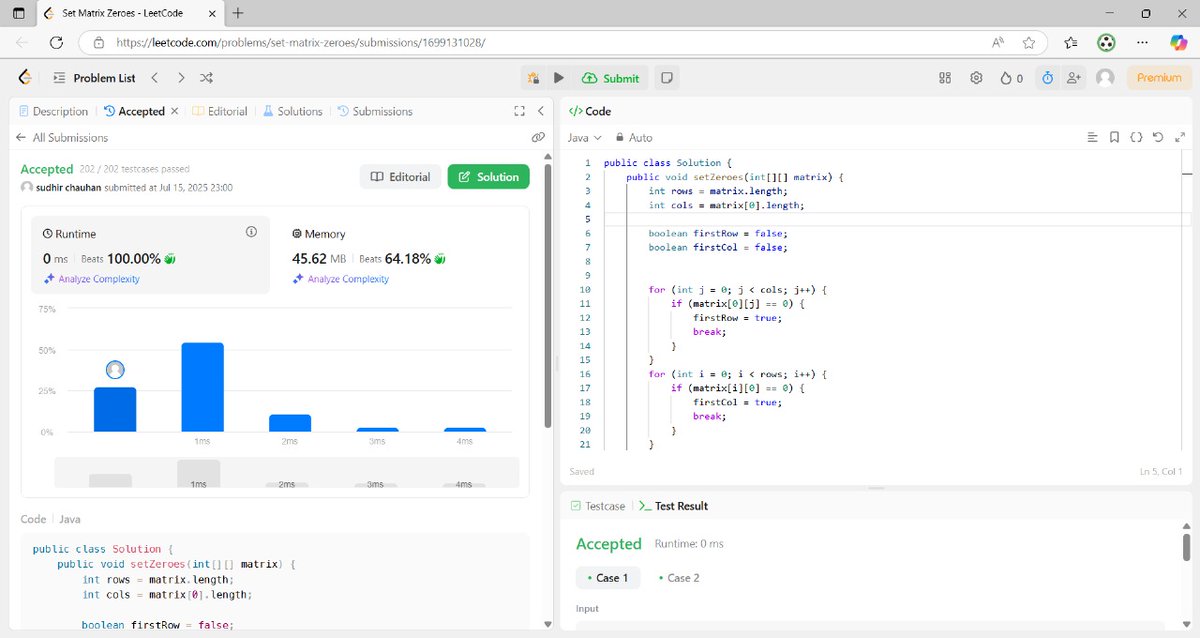Collapse the left panel chevron
The width and height of the screenshot is (1200, 638).
coord(540,111)
